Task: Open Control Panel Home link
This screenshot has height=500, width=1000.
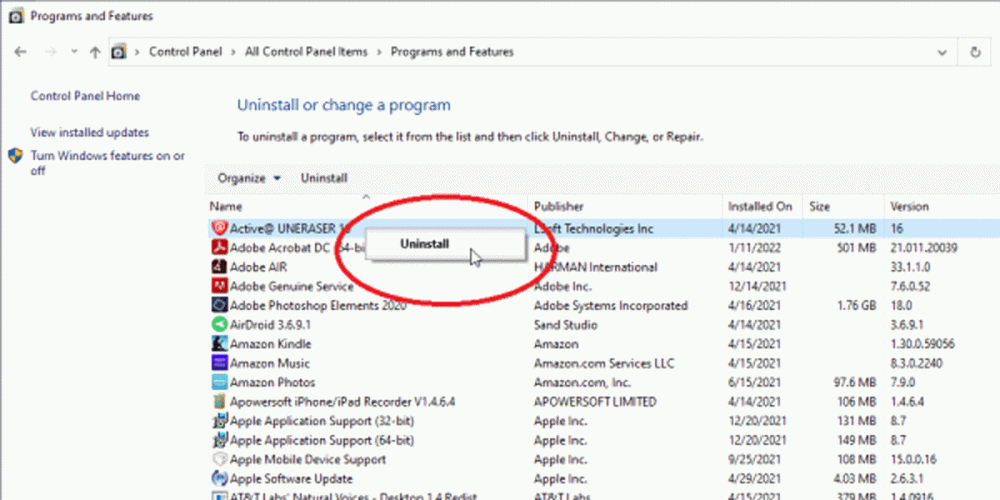Action: tap(85, 96)
